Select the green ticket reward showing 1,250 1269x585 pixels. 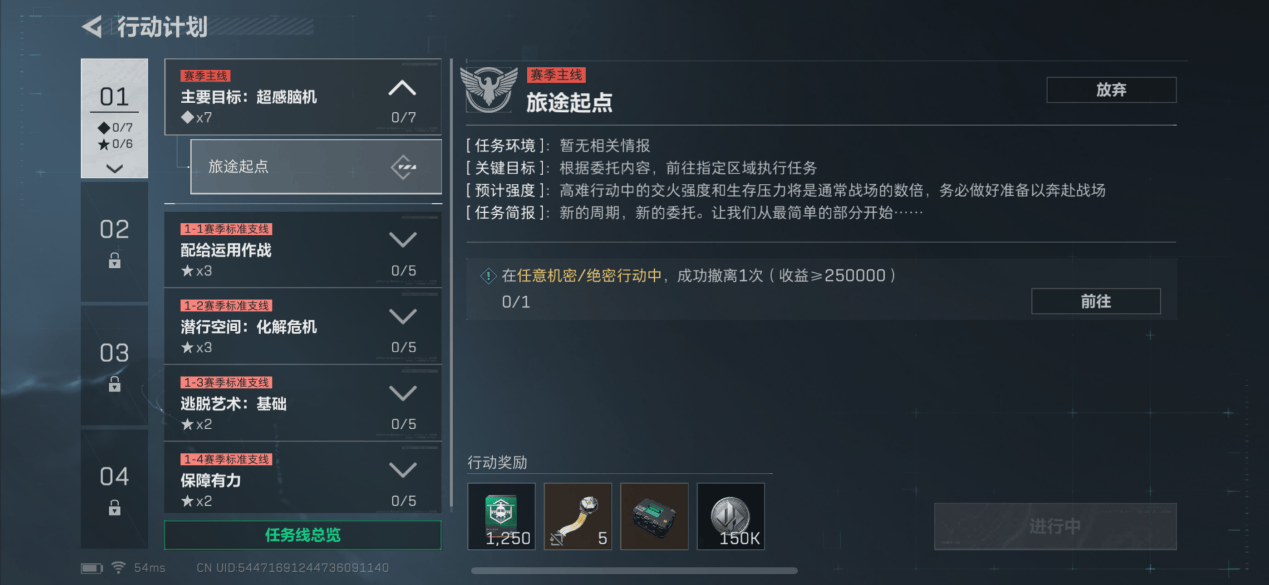coord(501,516)
